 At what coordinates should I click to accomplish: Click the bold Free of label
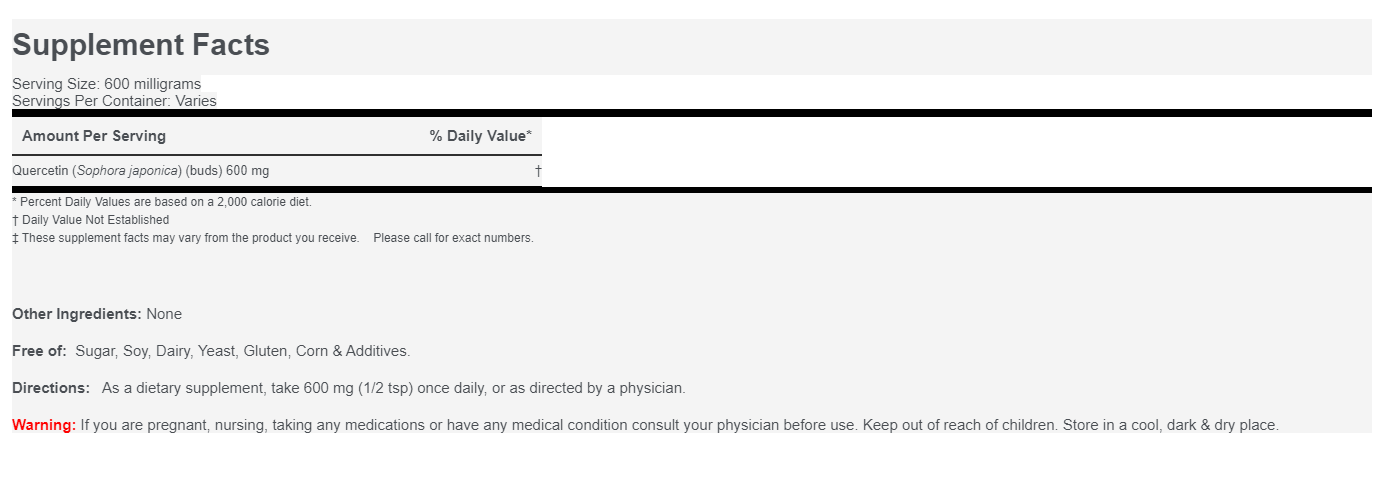point(39,351)
